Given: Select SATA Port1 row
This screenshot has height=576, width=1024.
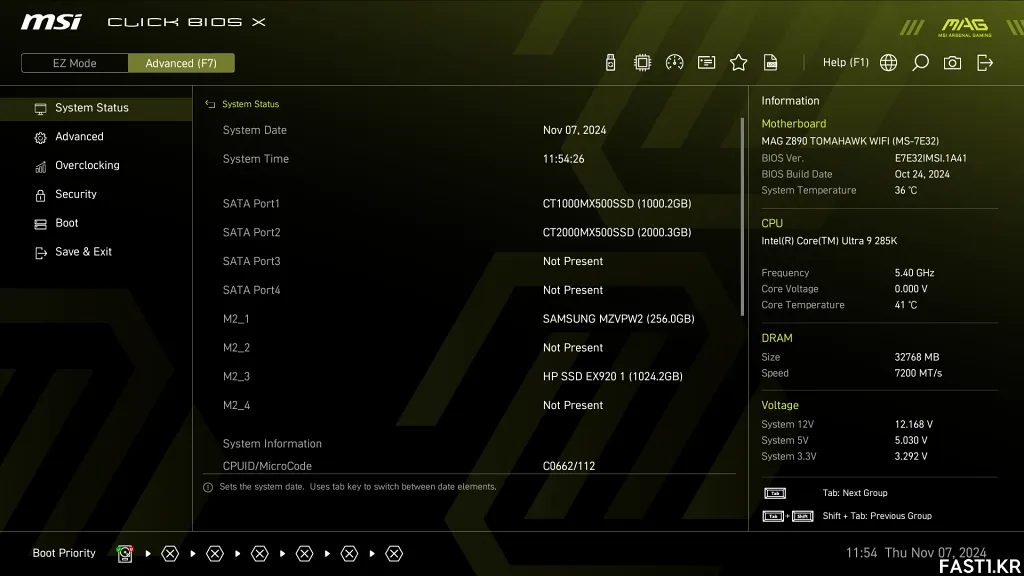Looking at the screenshot, I should [469, 204].
